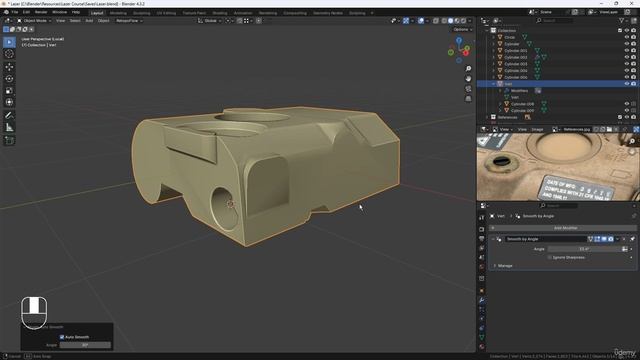Screen dimensions: 640x360
Task: Click the outliner filter funnel icon
Action: 621,20
